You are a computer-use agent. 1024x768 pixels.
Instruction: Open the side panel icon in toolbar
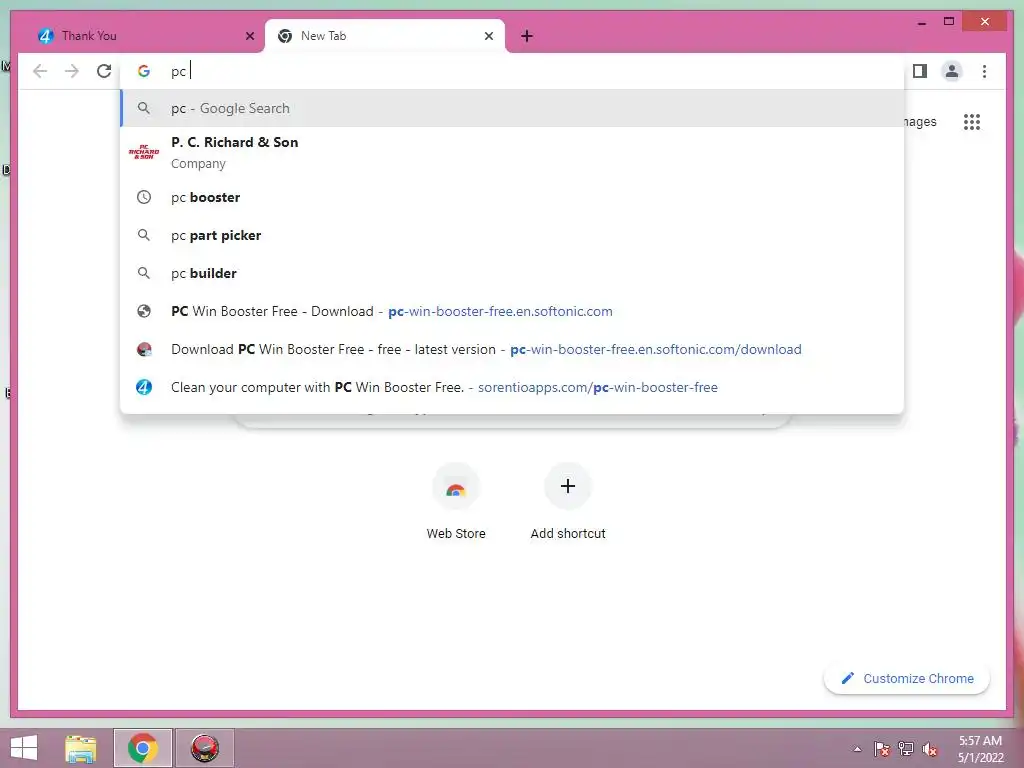pyautogui.click(x=920, y=71)
